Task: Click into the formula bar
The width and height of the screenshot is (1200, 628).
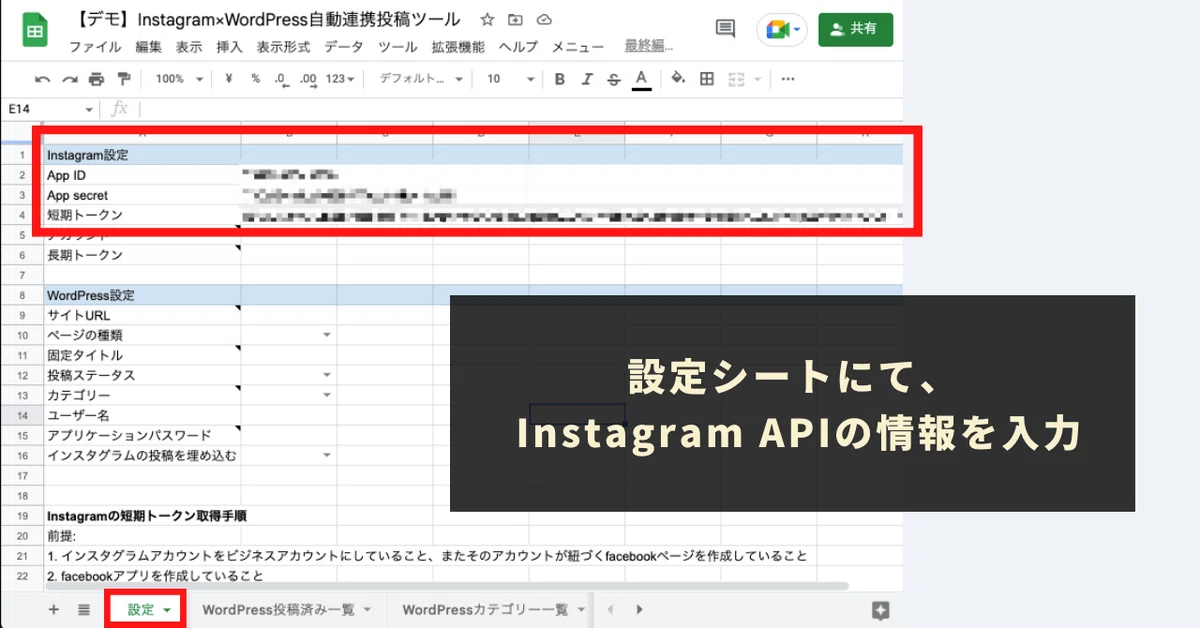Action: pyautogui.click(x=520, y=109)
